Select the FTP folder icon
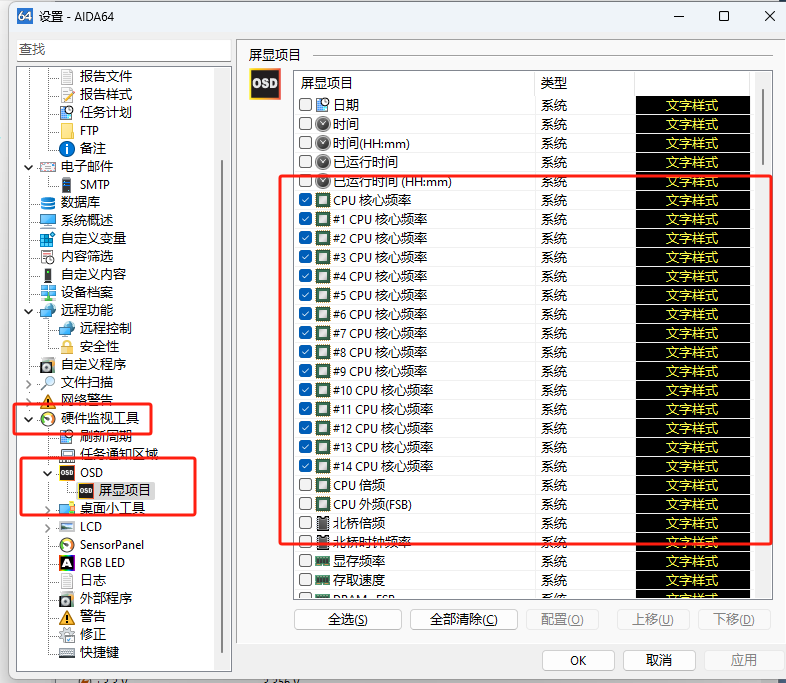 67,130
